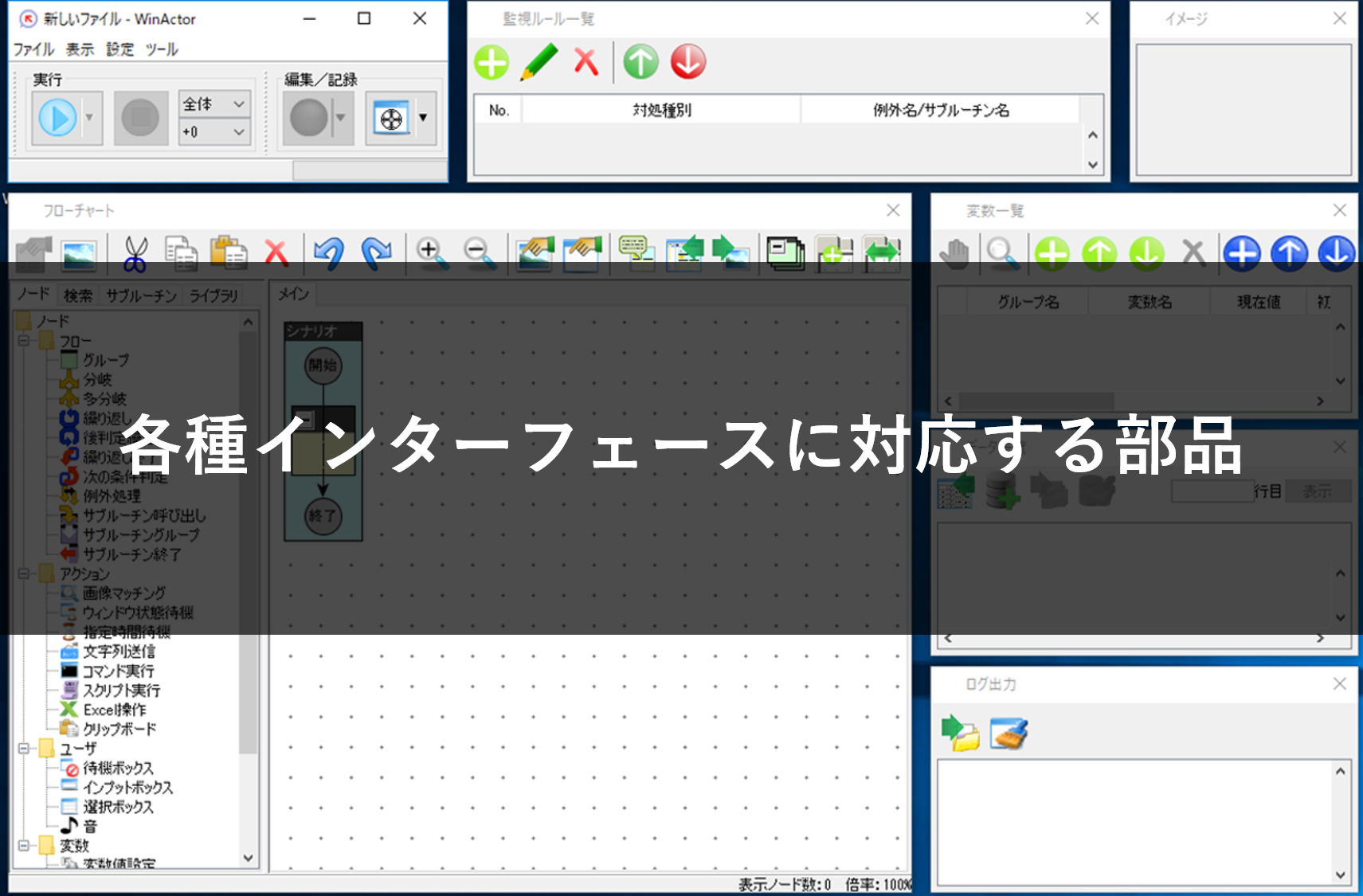Open the 表示 menu

(80, 49)
